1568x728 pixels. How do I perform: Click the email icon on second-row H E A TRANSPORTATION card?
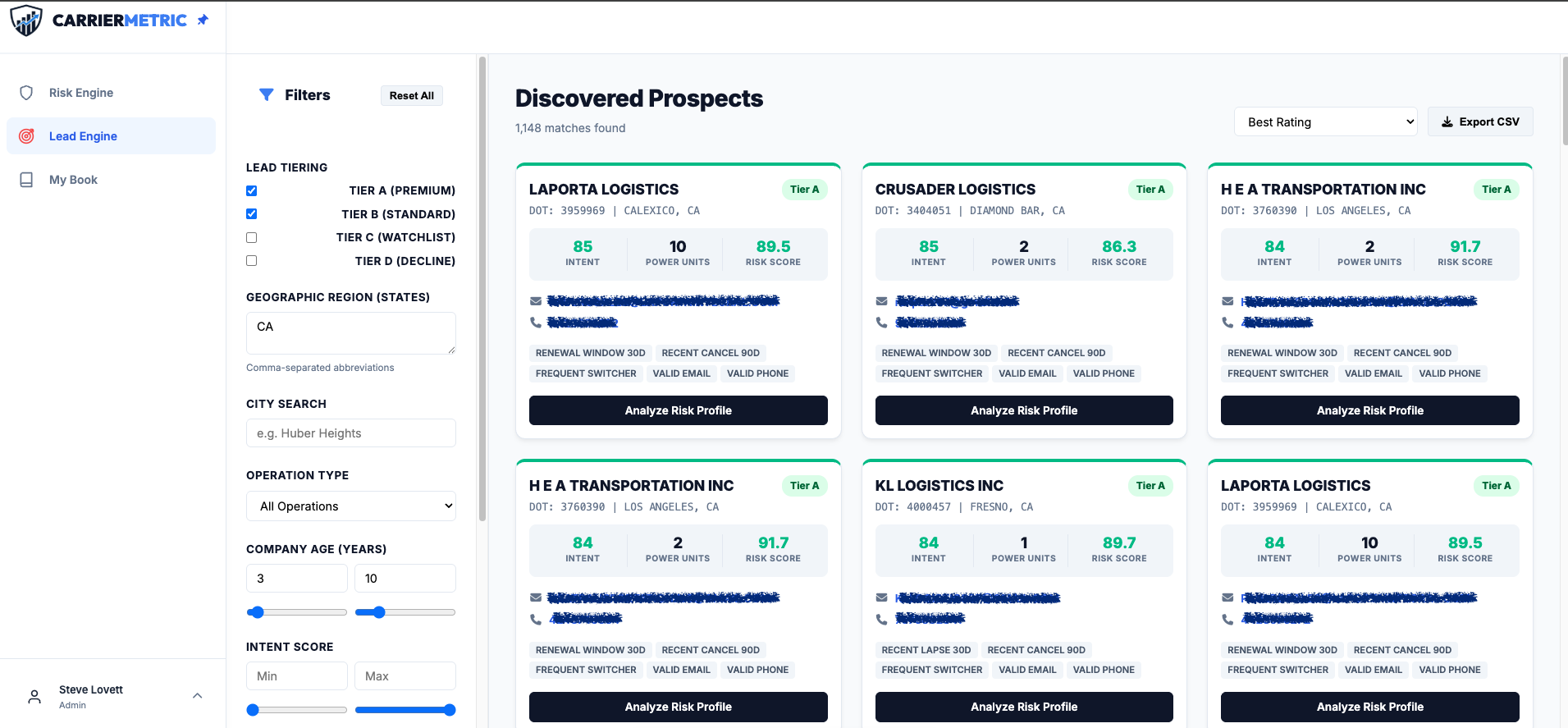pyautogui.click(x=536, y=598)
